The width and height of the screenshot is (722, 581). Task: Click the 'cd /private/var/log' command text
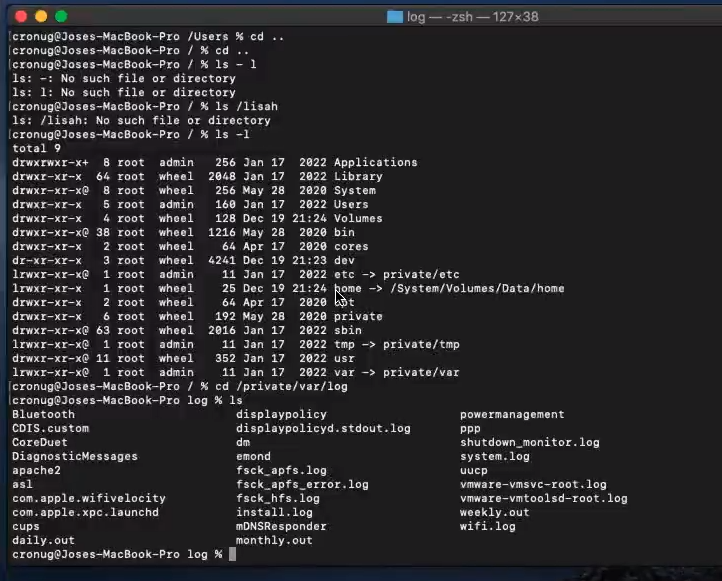(281, 387)
